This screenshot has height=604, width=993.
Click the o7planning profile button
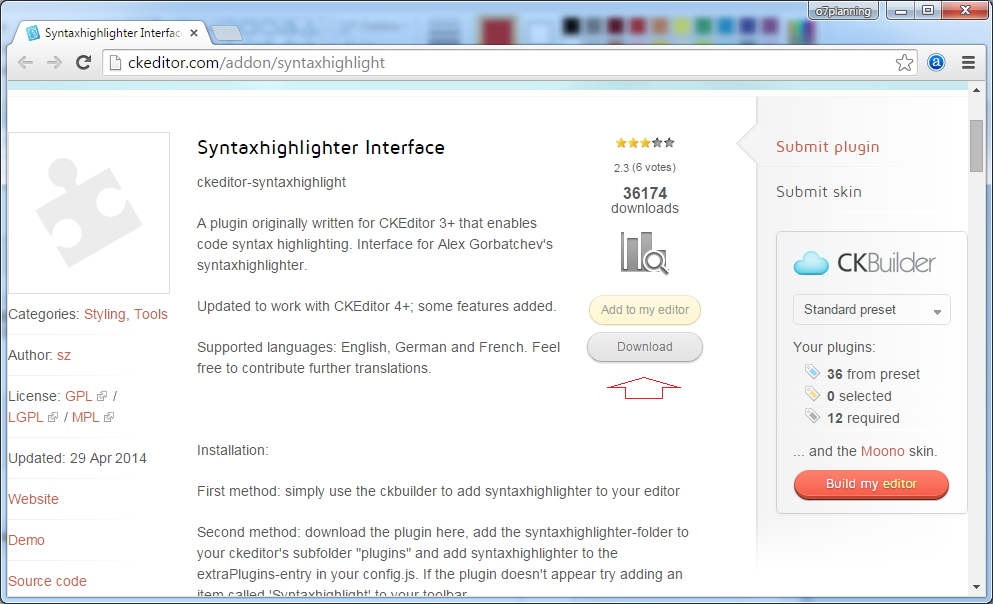pyautogui.click(x=843, y=11)
